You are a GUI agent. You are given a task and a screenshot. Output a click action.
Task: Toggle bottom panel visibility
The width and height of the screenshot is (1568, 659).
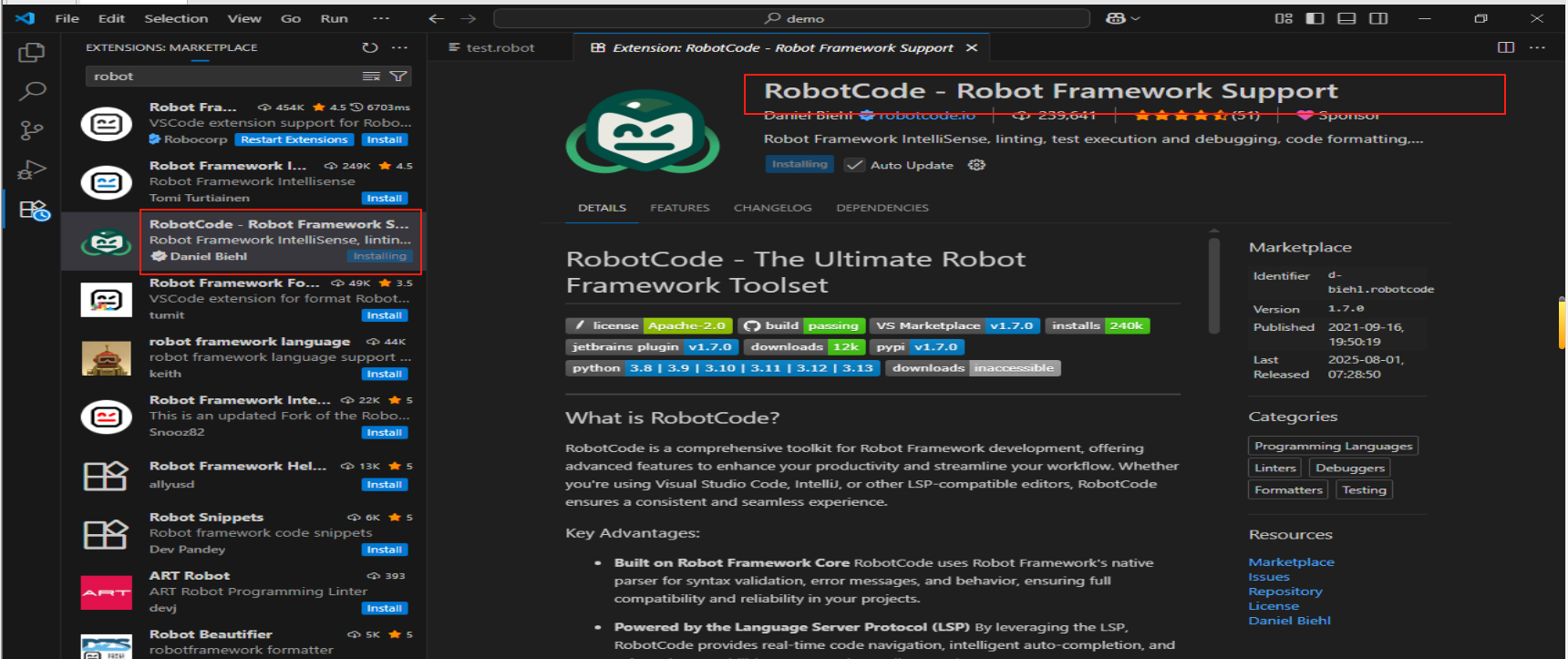(x=1346, y=18)
